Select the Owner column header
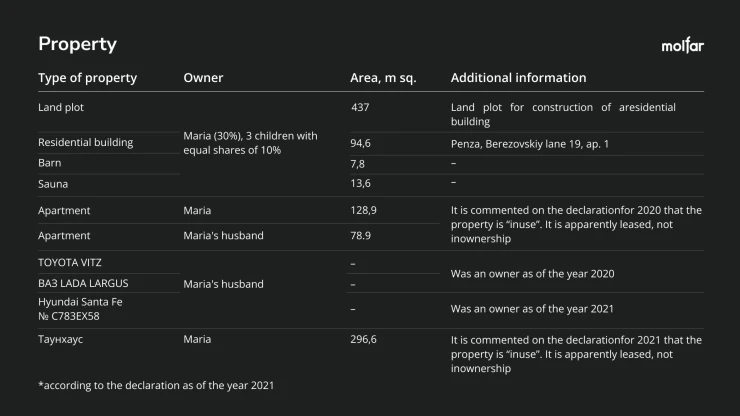The height and width of the screenshot is (416, 740). point(203,78)
